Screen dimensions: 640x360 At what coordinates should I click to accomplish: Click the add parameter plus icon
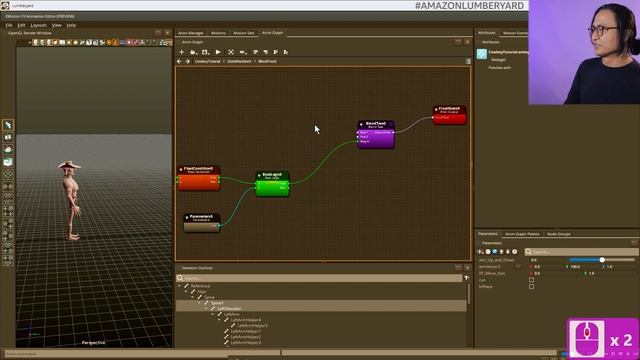coord(480,252)
